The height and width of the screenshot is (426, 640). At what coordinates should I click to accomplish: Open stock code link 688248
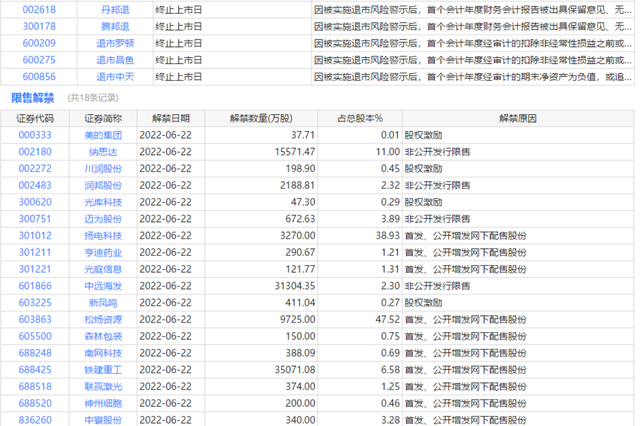35,353
